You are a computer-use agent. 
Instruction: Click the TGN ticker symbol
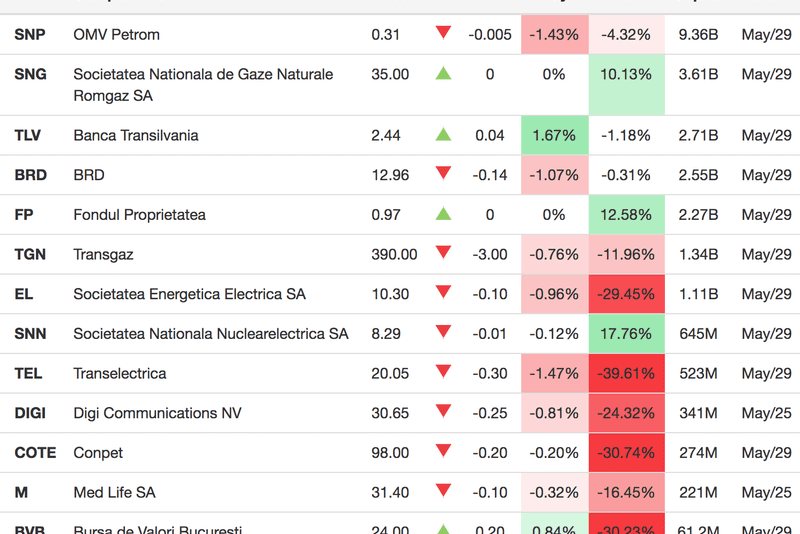click(30, 254)
